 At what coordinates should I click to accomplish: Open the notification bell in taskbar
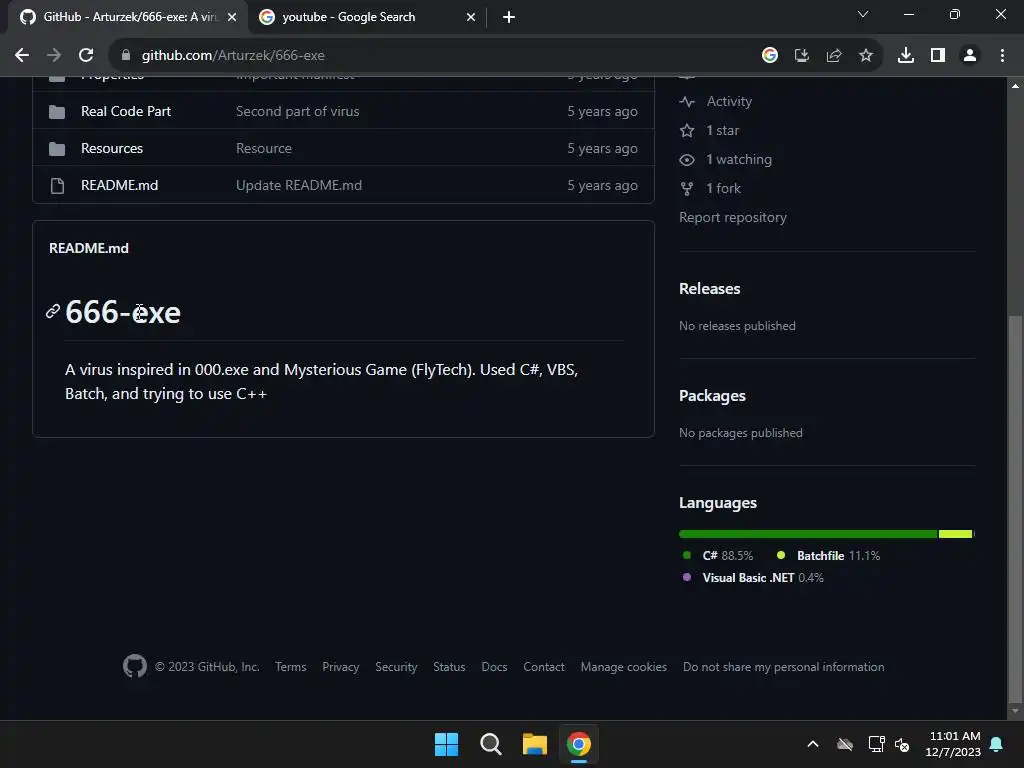point(997,744)
